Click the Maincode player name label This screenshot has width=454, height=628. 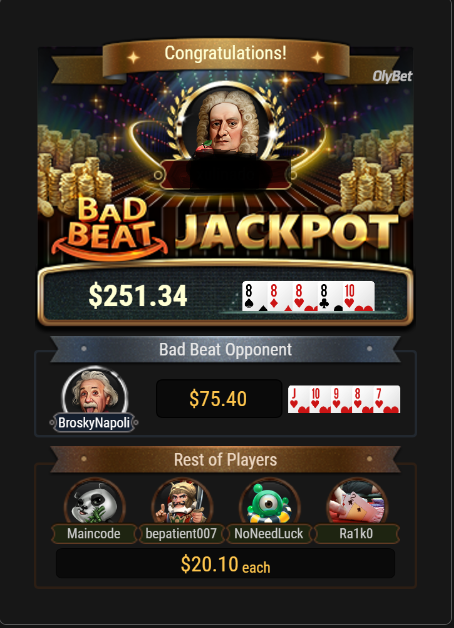click(94, 533)
